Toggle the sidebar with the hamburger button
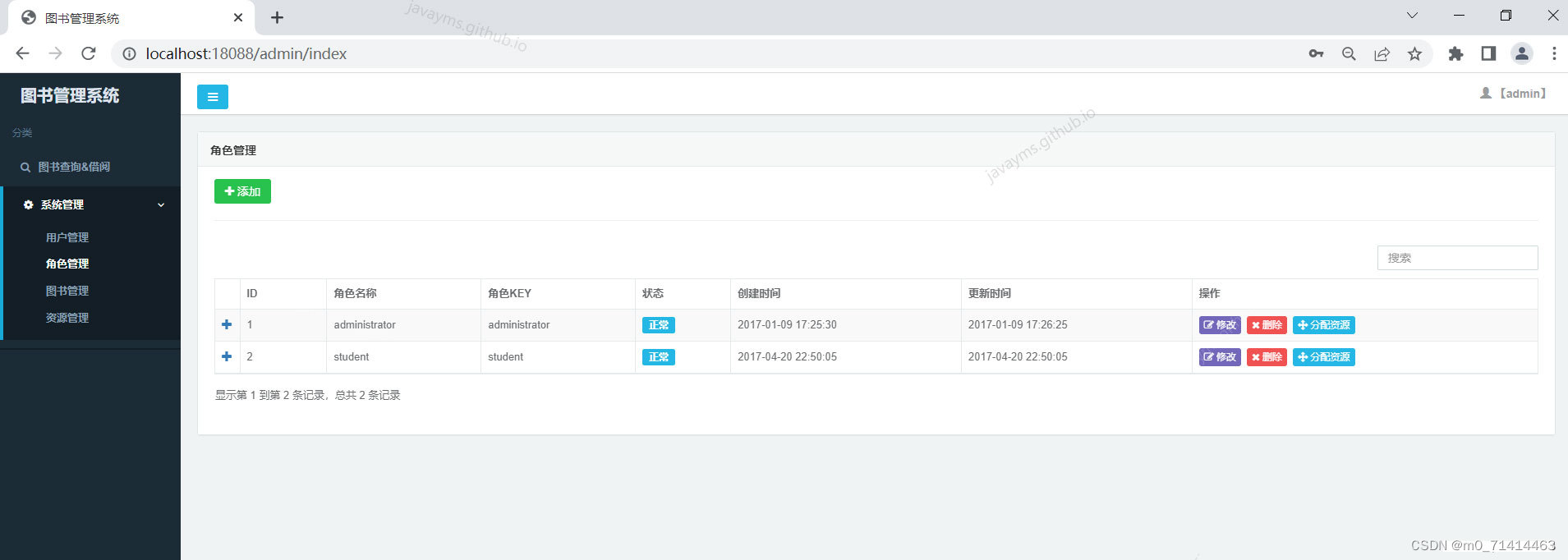Screen dimensions: 1568x560 [x=213, y=97]
